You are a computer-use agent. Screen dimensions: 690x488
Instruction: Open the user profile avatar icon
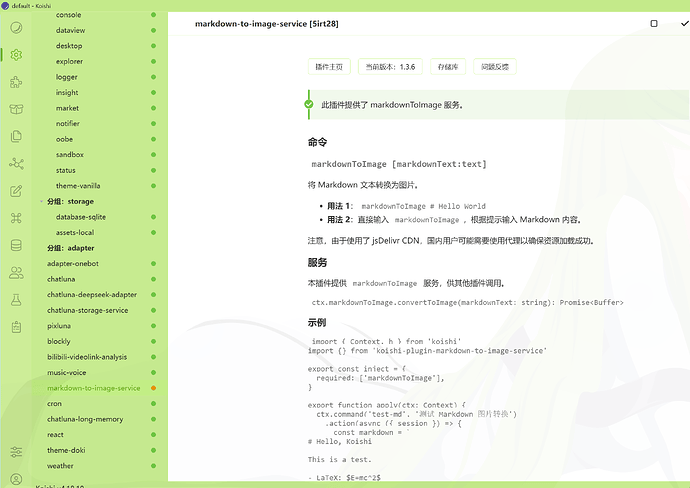coord(16,479)
